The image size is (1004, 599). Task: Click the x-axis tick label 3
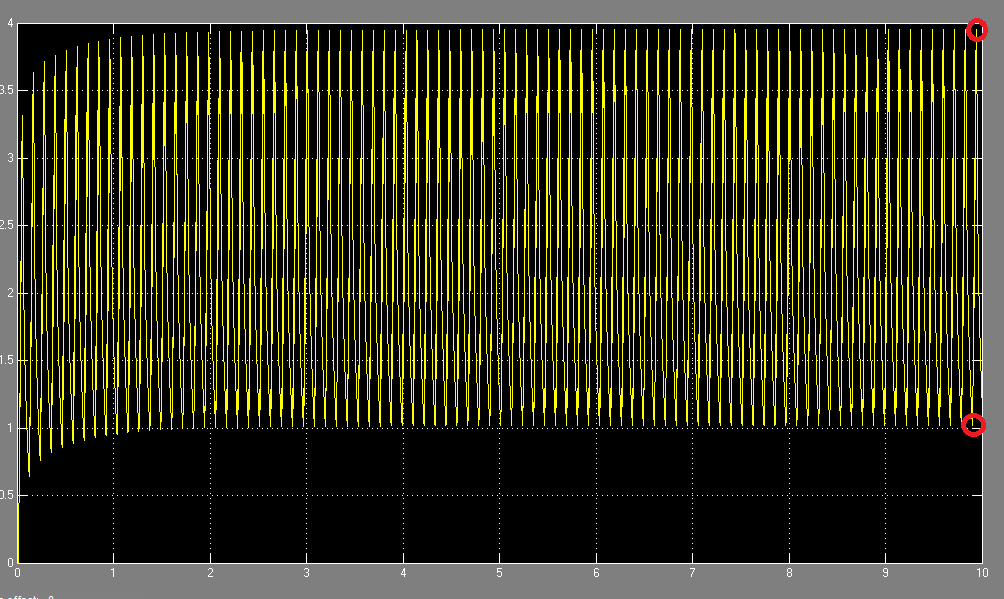[307, 573]
